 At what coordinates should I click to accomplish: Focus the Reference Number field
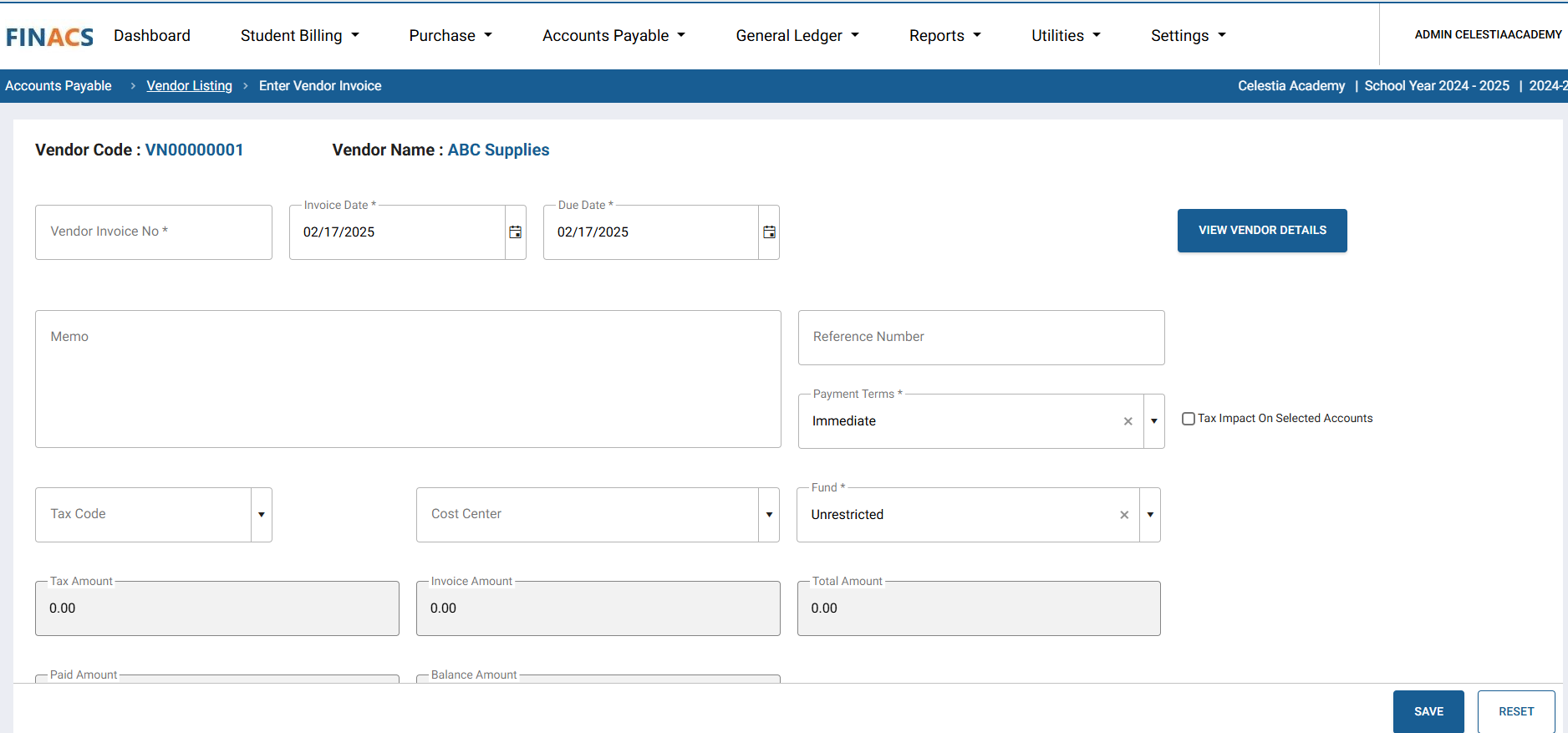click(x=981, y=338)
